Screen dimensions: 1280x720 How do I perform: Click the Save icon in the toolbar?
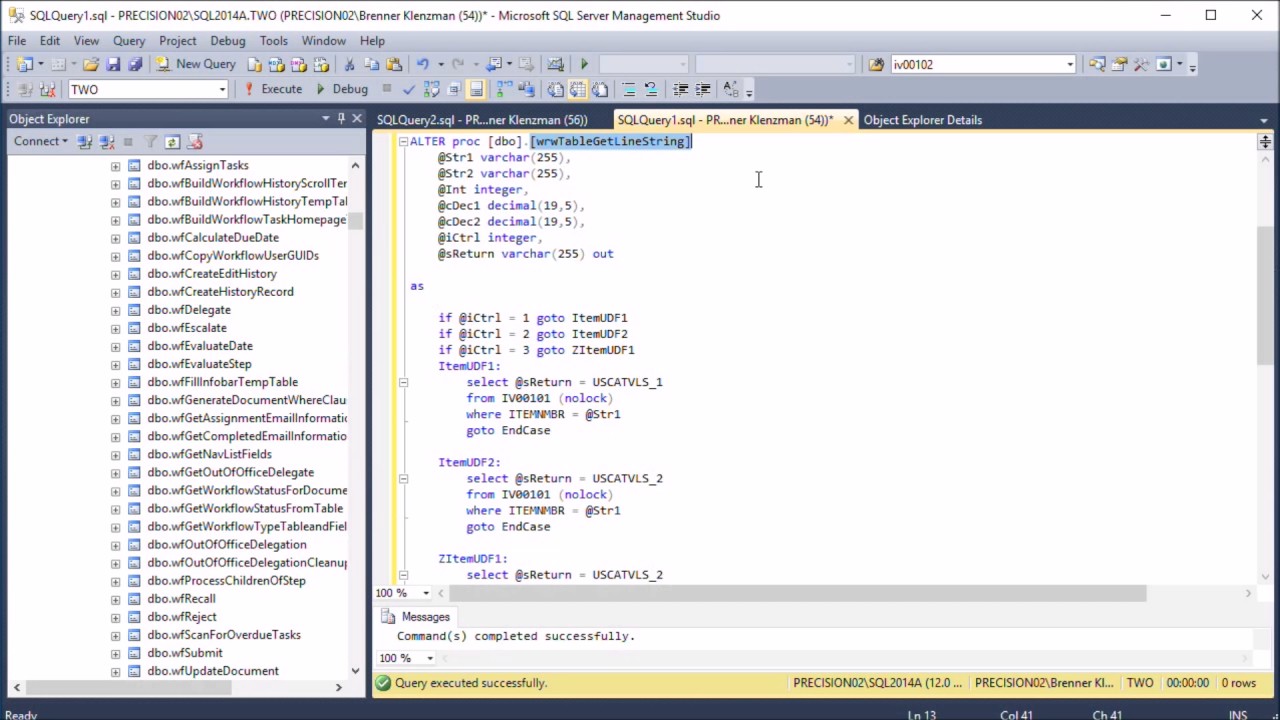113,64
